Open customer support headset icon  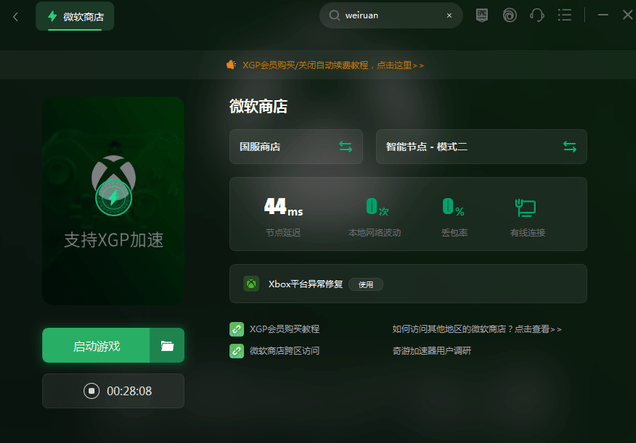(x=537, y=15)
